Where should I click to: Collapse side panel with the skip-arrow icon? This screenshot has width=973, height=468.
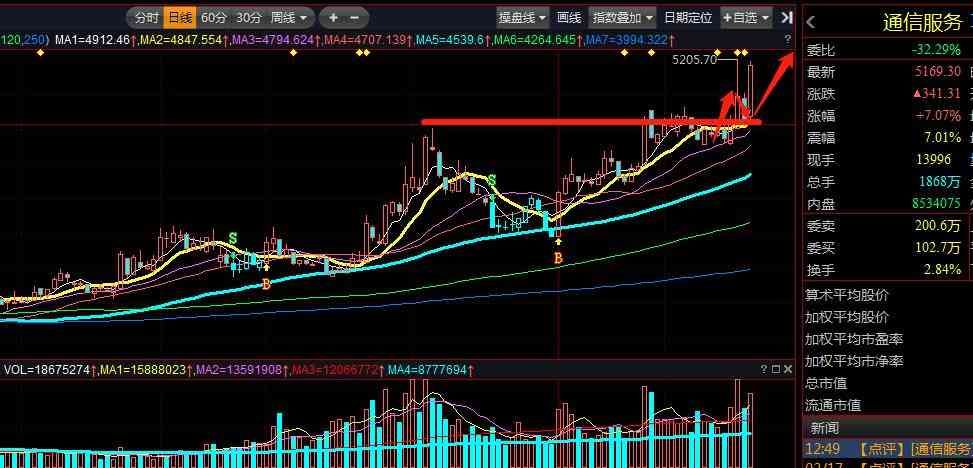pyautogui.click(x=787, y=18)
